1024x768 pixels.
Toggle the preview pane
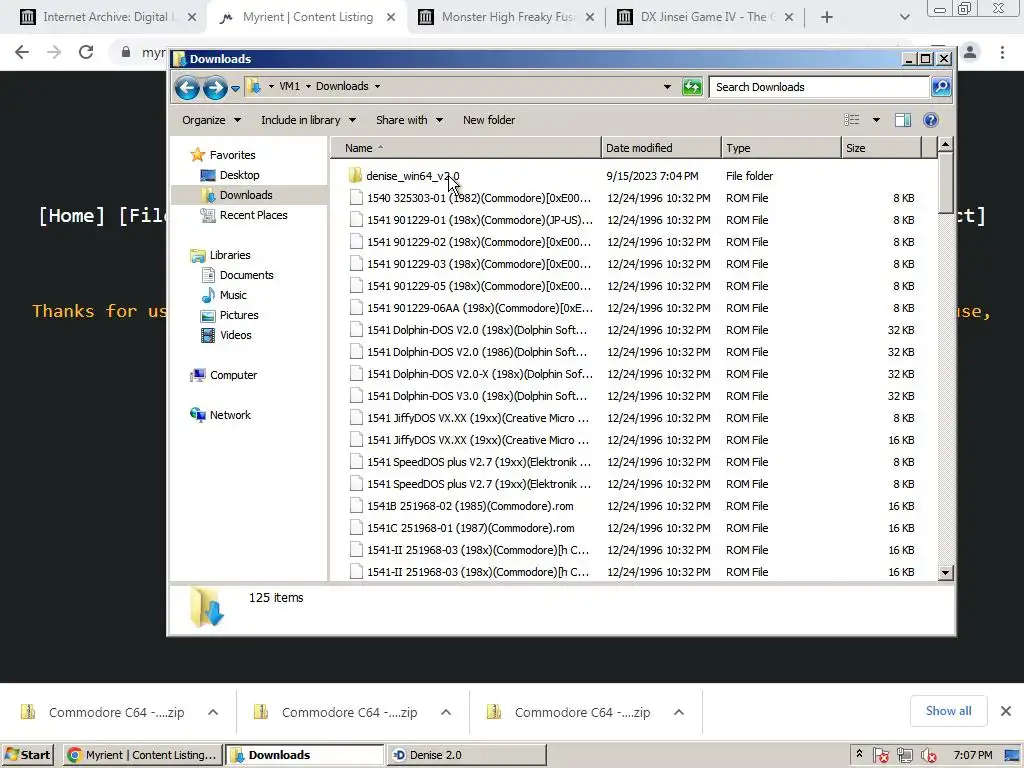pos(903,120)
